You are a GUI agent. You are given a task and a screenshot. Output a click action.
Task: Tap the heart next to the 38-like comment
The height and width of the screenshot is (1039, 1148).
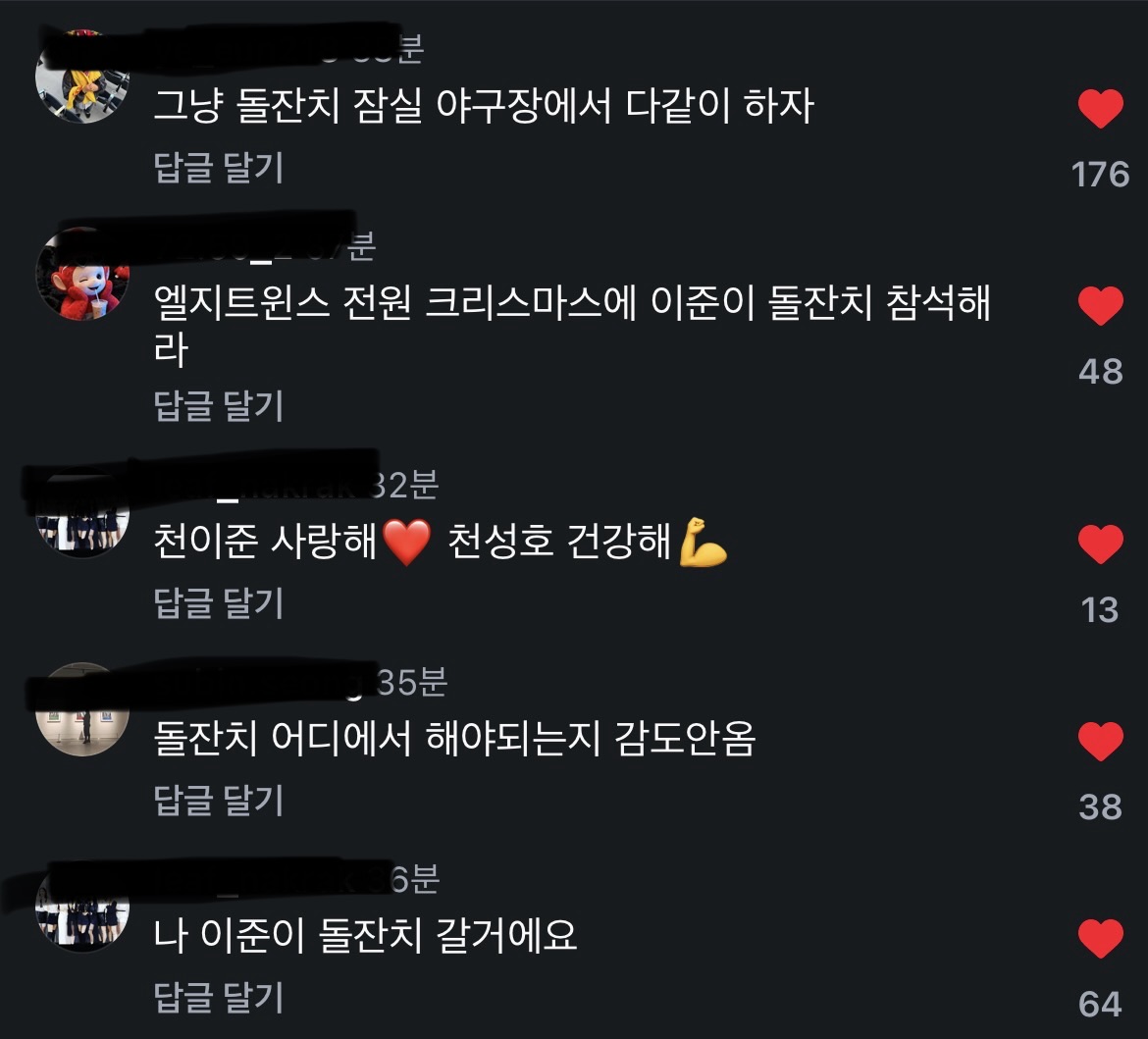click(1100, 741)
